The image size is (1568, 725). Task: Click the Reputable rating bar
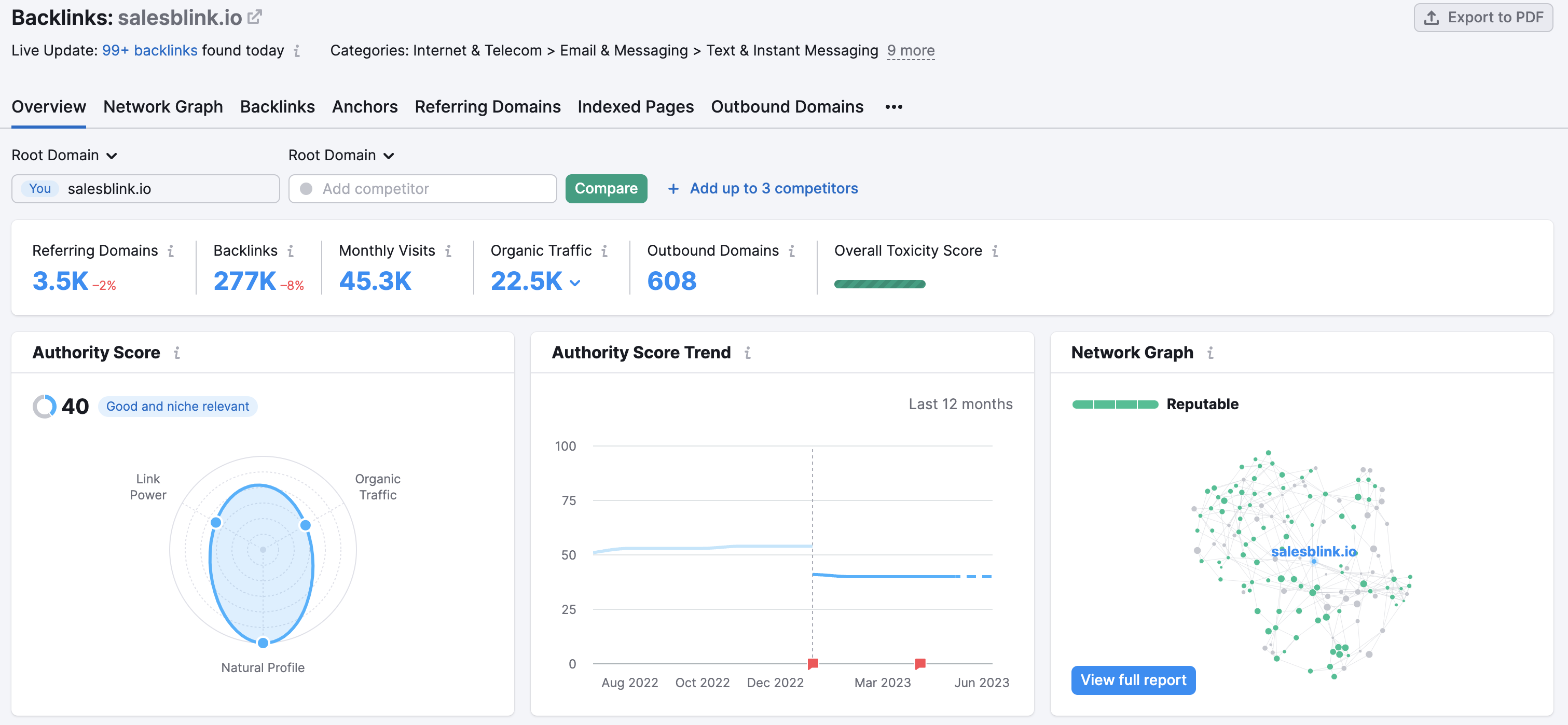[1115, 405]
